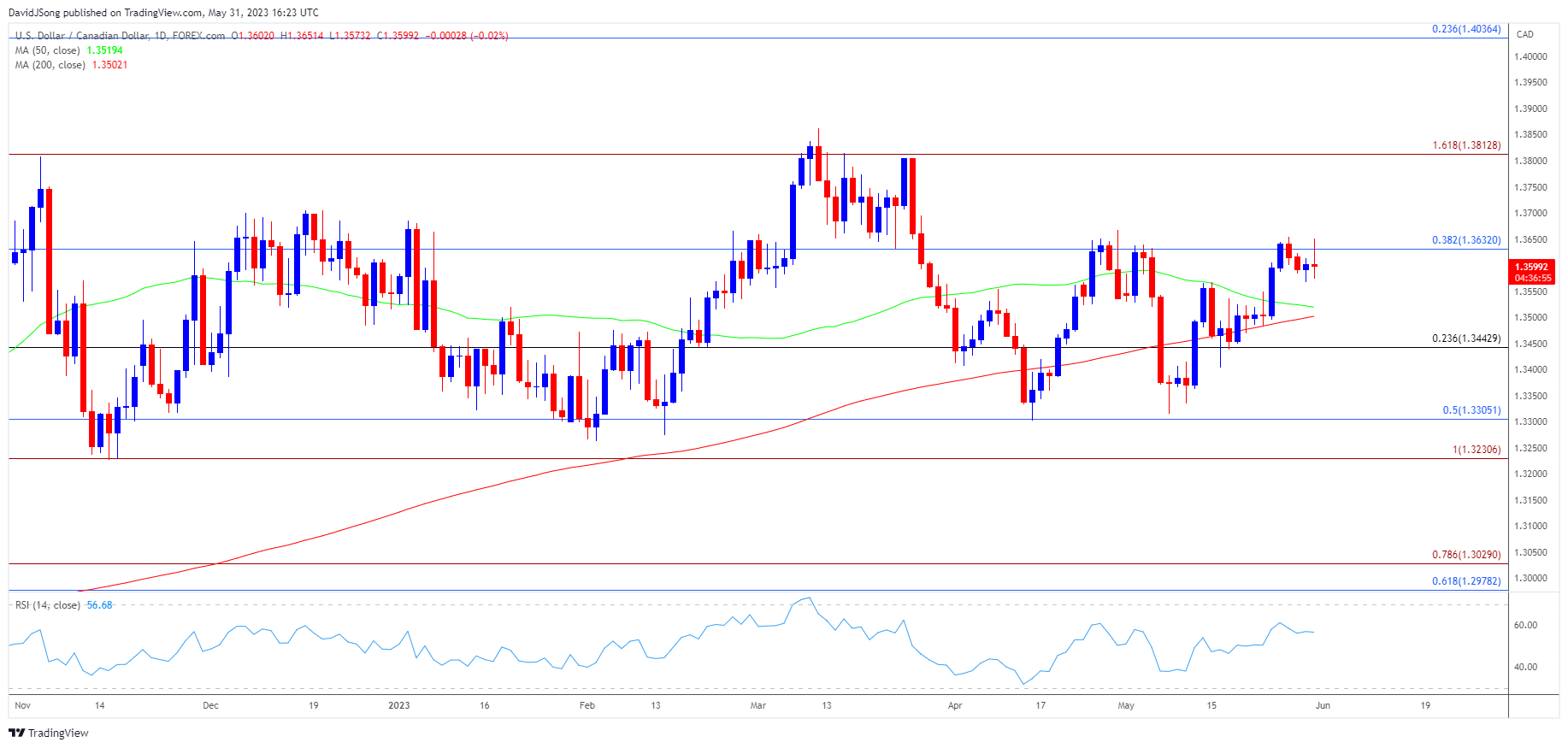This screenshot has height=748, width=1568.
Task: Select the MA (200, close) indicator label
Action: (50, 65)
